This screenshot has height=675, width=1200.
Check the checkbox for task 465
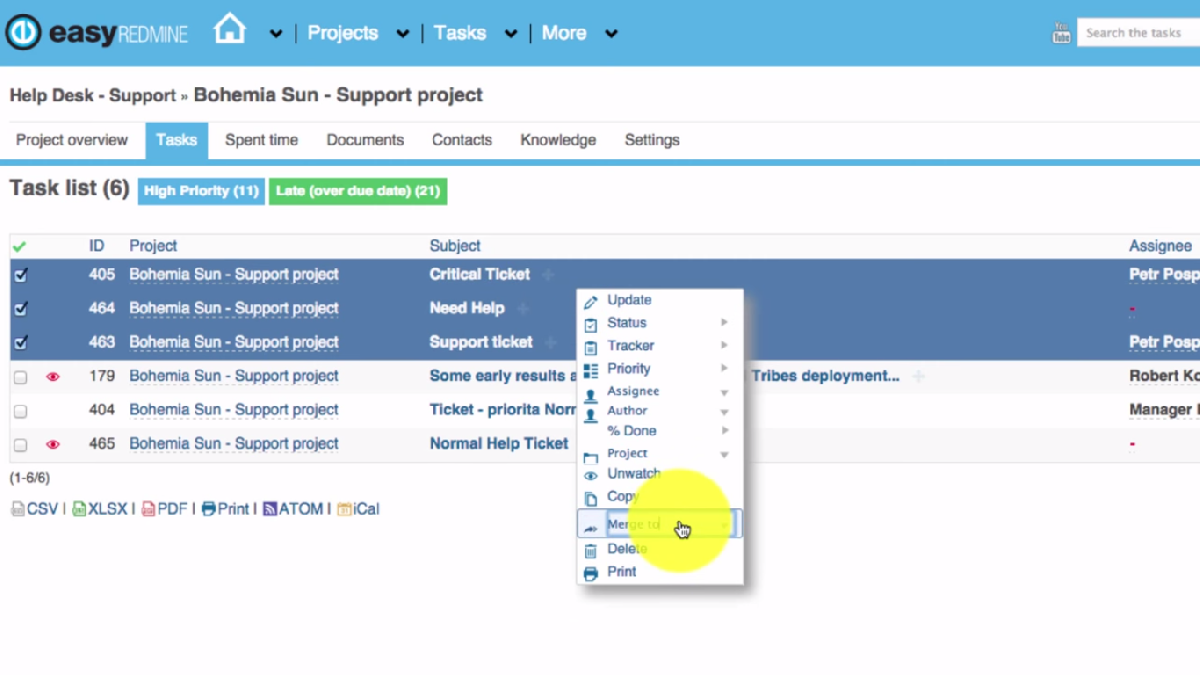[20, 445]
